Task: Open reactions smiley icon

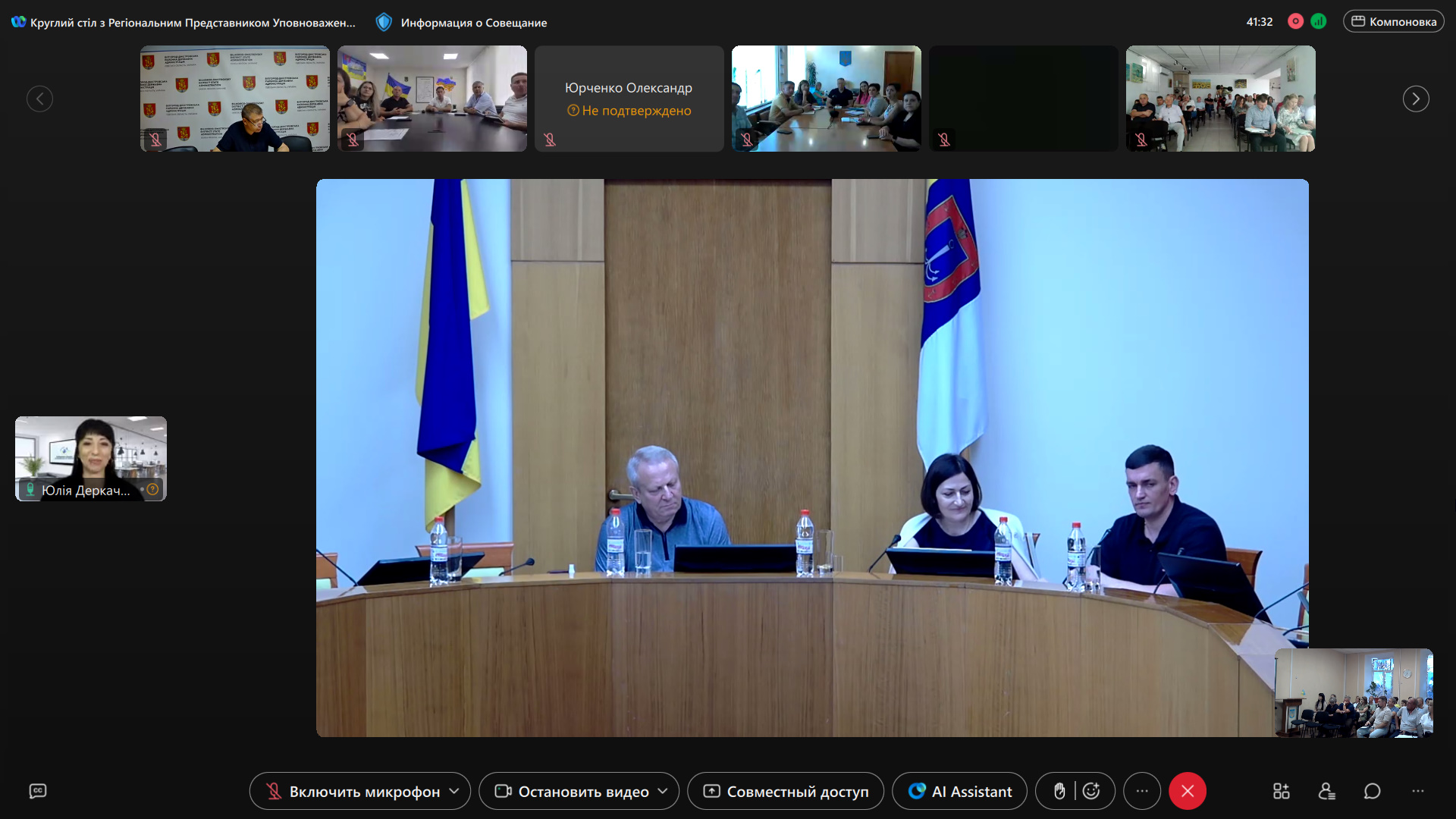Action: click(1091, 791)
